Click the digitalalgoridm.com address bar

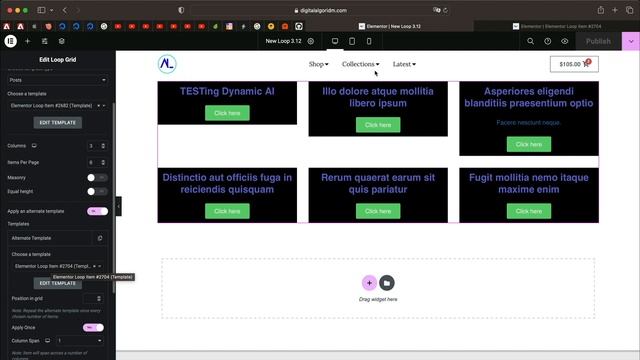pyautogui.click(x=320, y=11)
